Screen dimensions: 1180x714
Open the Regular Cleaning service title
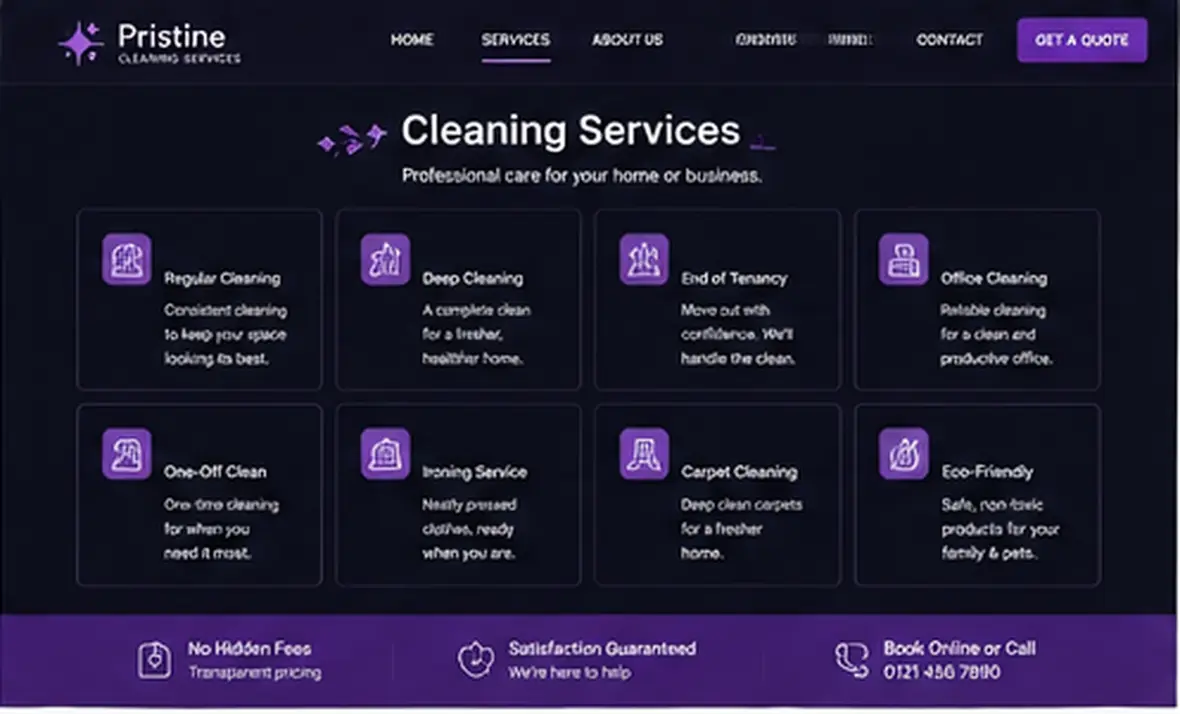[223, 278]
